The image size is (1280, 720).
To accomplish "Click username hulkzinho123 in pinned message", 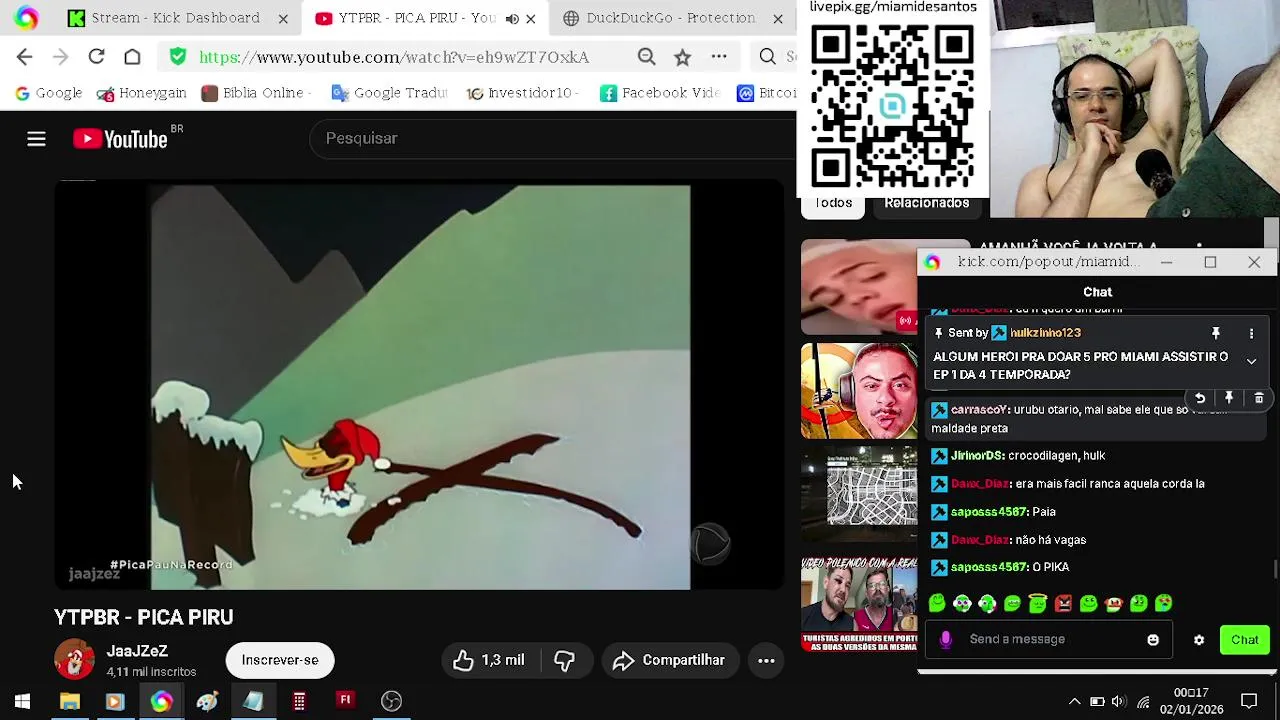I will 1045,333.
